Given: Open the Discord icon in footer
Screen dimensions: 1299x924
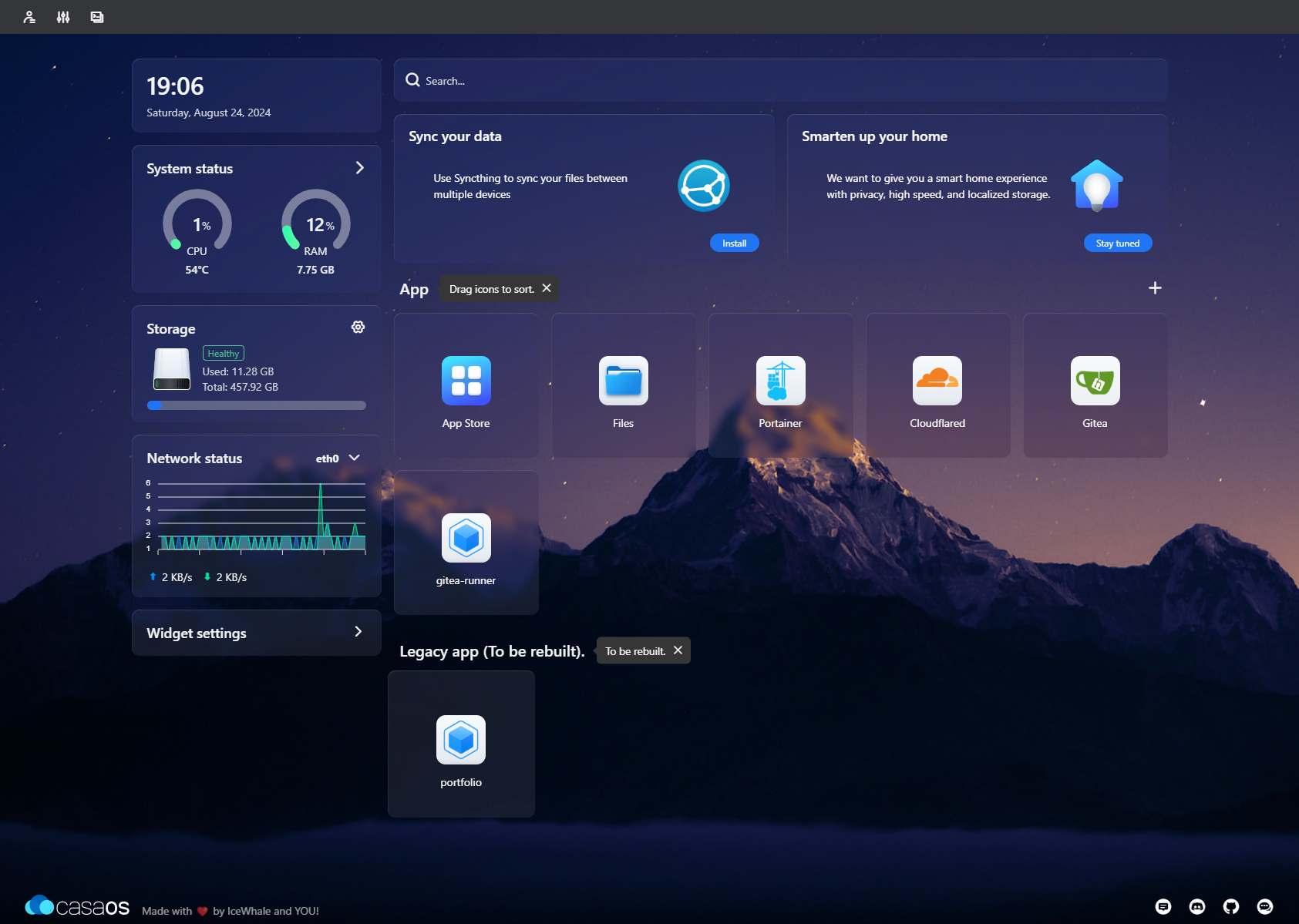Looking at the screenshot, I should click(1197, 906).
